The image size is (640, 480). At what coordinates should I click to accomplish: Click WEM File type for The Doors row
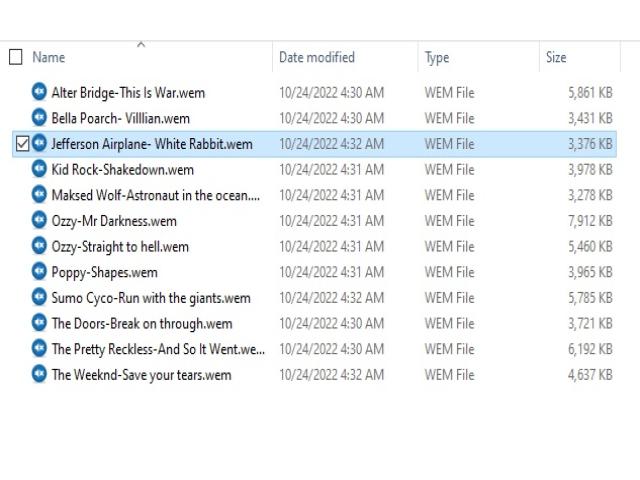coord(449,324)
